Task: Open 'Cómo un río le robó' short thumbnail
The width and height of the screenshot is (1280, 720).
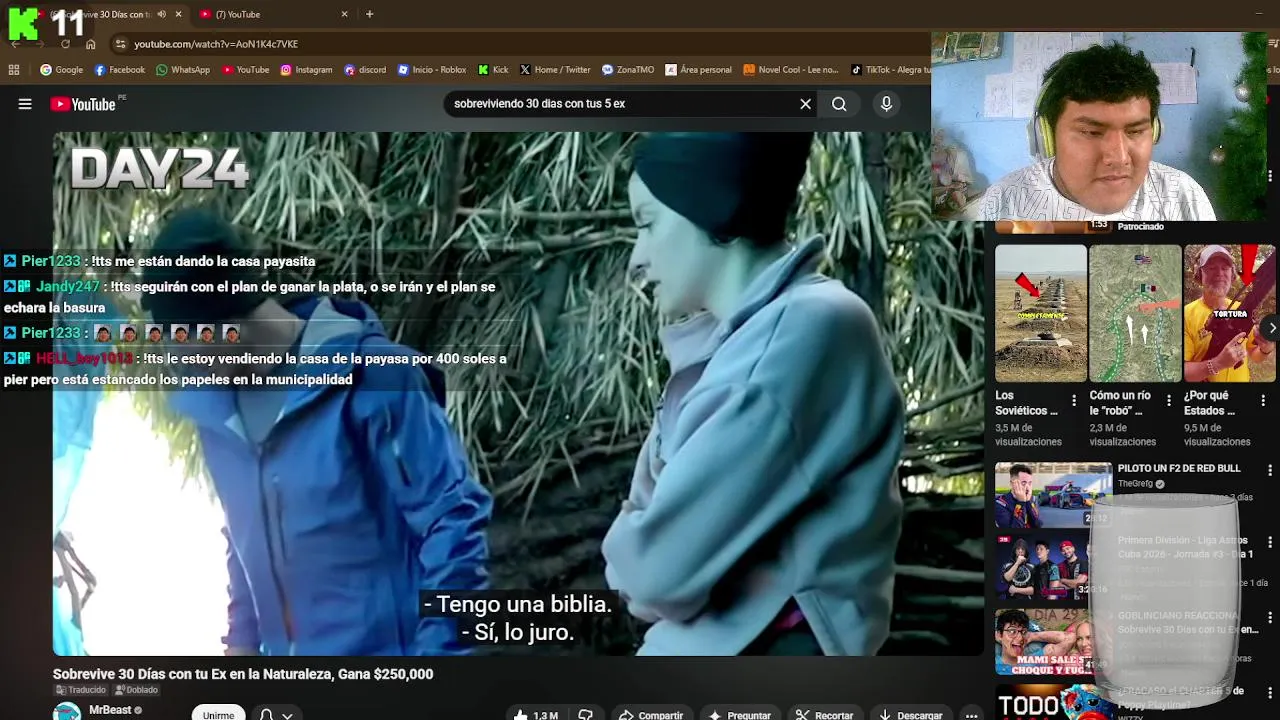Action: coord(1135,313)
